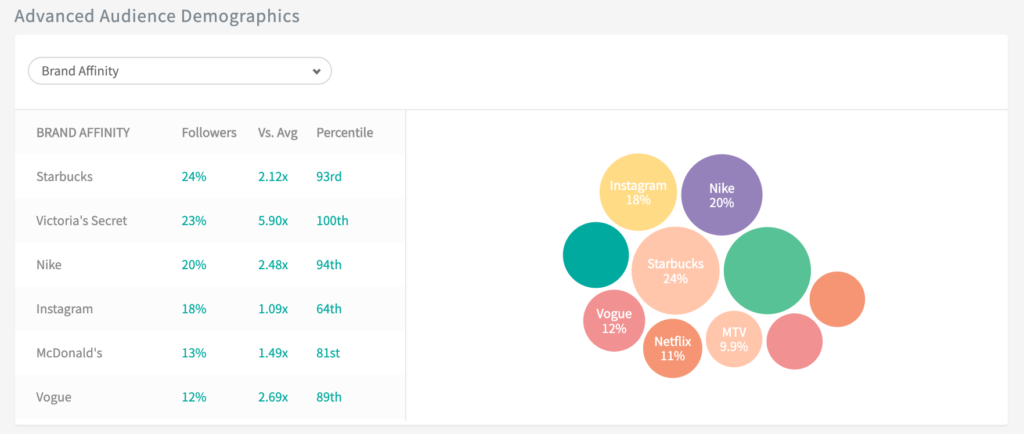
Task: Select the McDonald's row name
Action: (x=69, y=353)
